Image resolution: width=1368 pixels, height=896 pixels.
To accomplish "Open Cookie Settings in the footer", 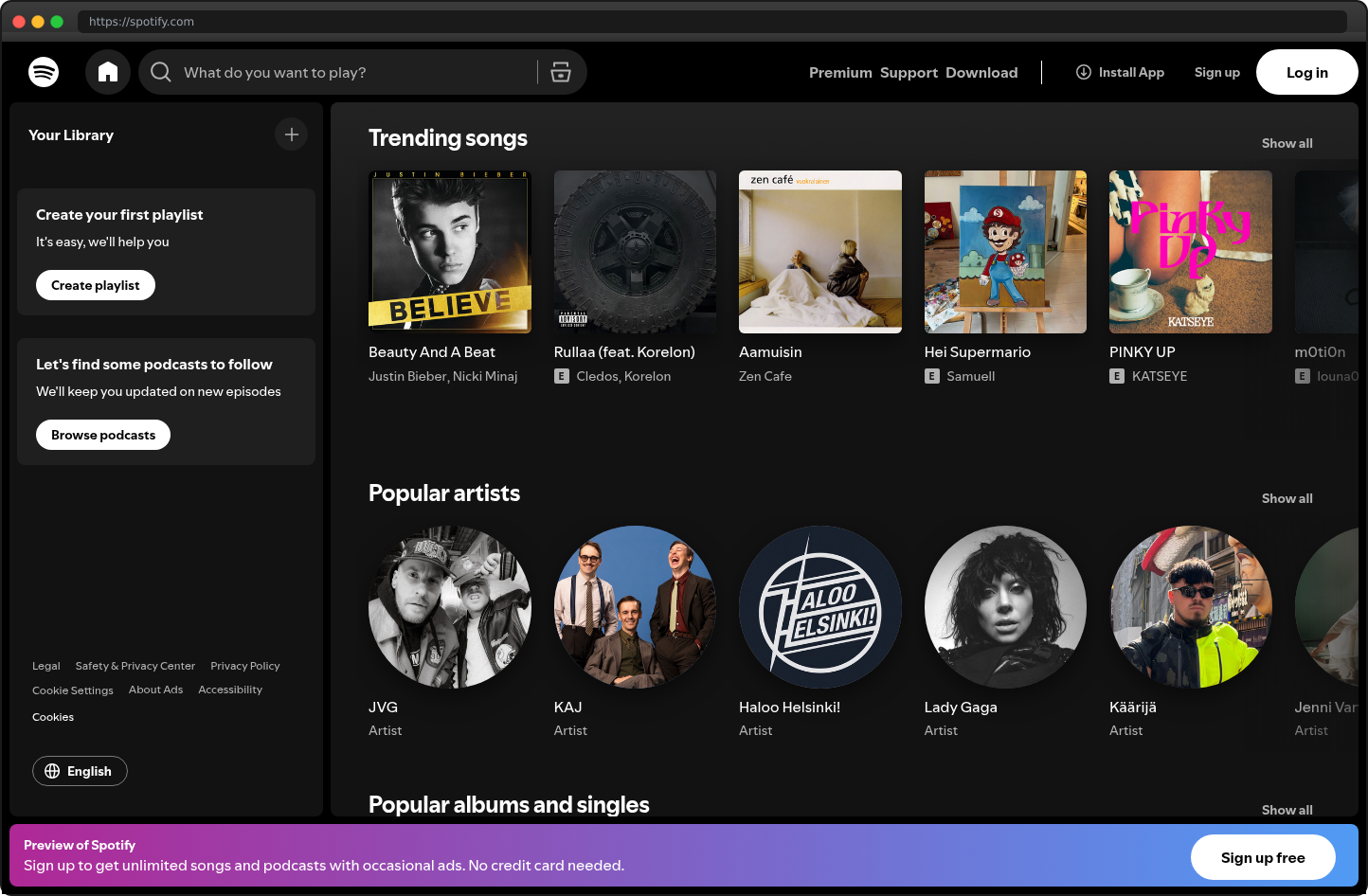I will tap(73, 690).
